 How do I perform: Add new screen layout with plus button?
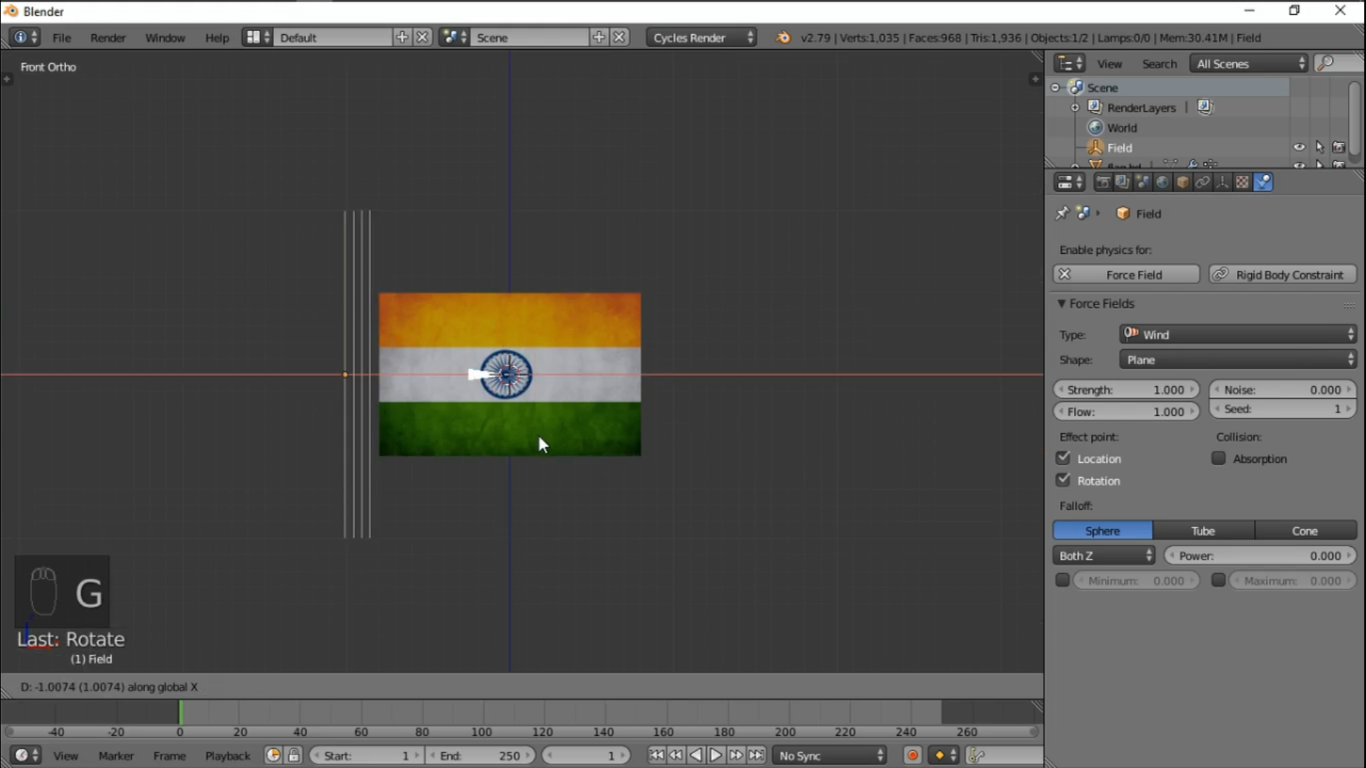pos(402,37)
